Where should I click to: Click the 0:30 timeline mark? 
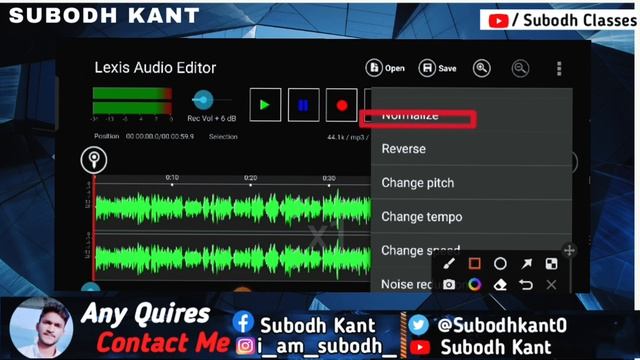(x=329, y=178)
